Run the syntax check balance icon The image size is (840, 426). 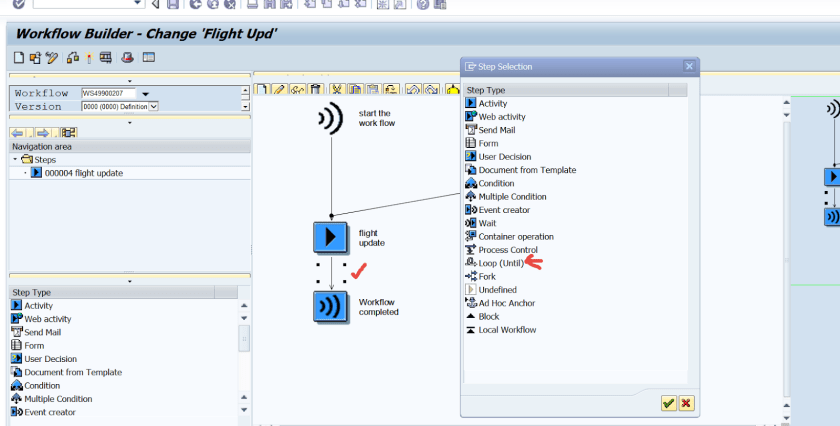pos(73,57)
